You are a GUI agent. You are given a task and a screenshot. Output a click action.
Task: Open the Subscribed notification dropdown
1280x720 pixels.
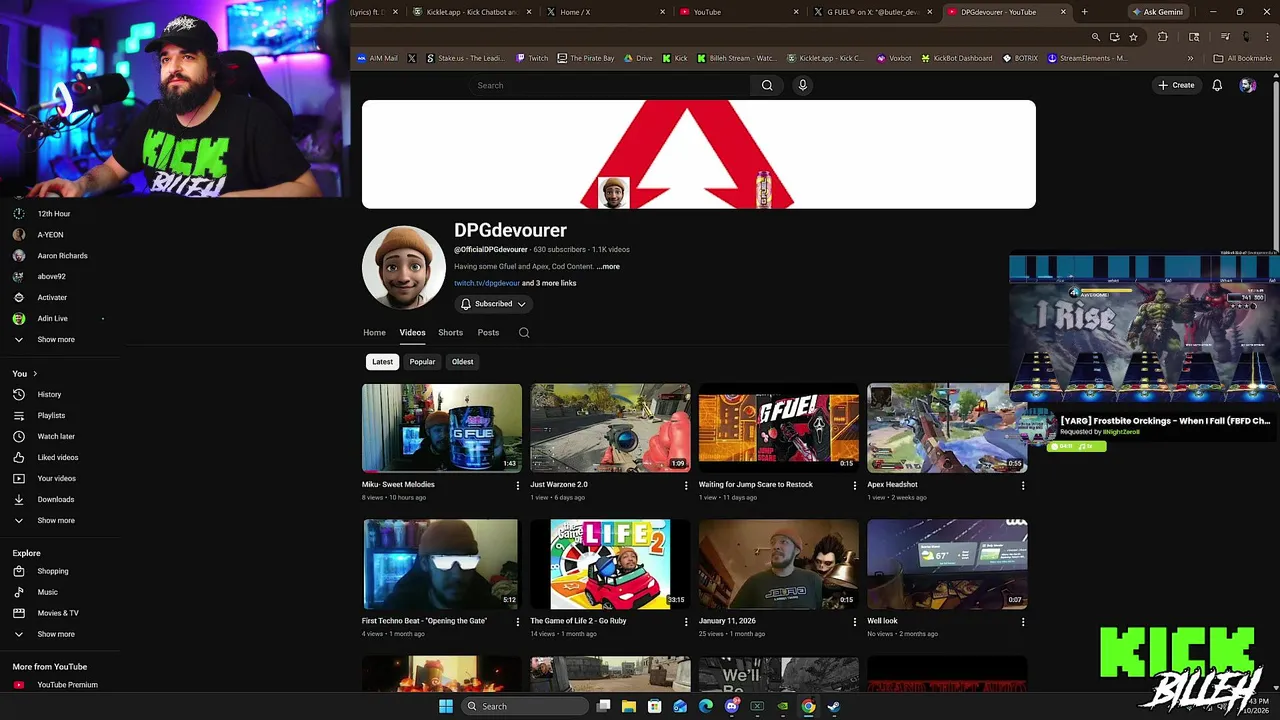coord(493,304)
